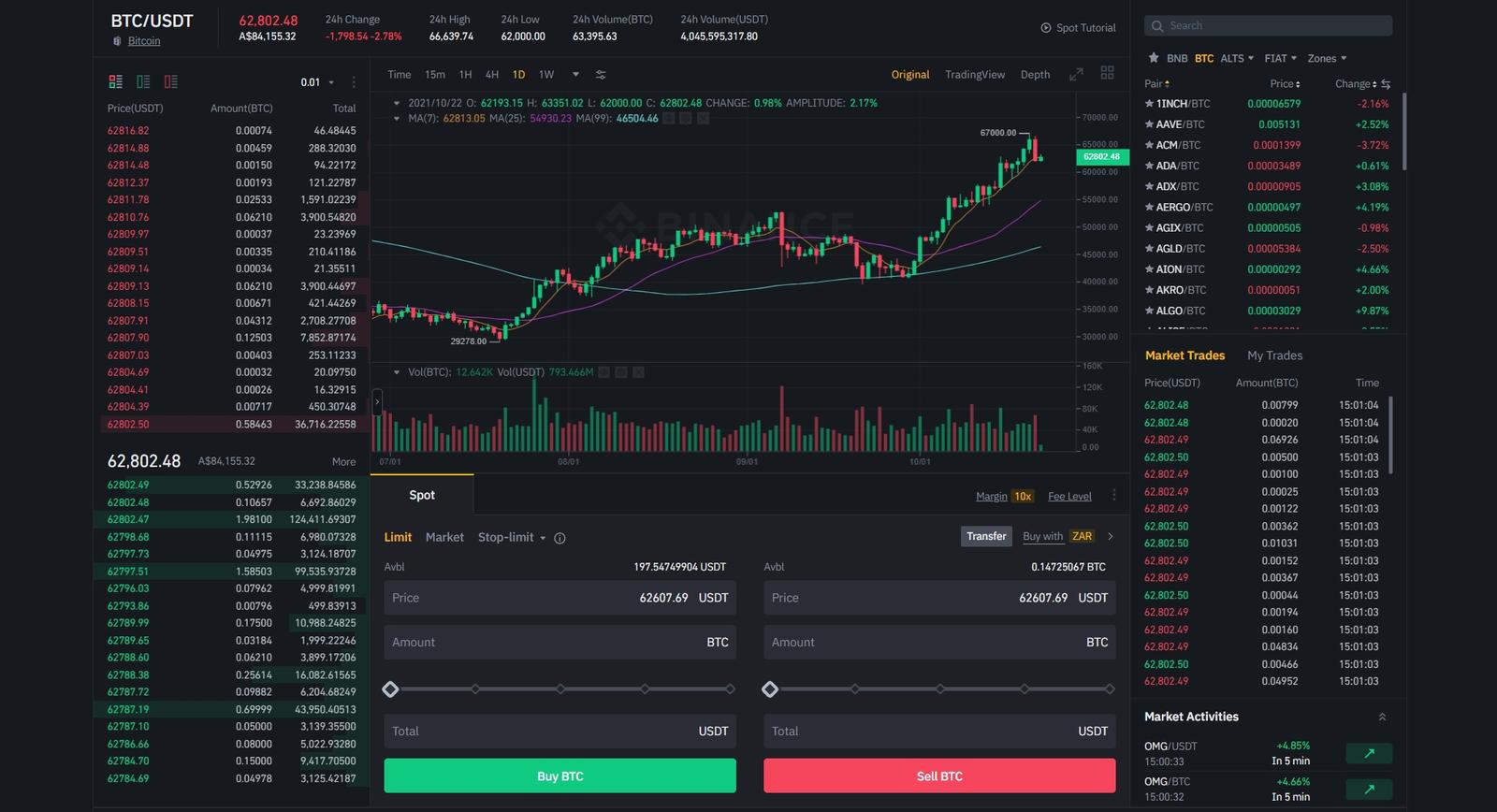Click the green Buy BTC button
The width and height of the screenshot is (1497, 812).
560,776
